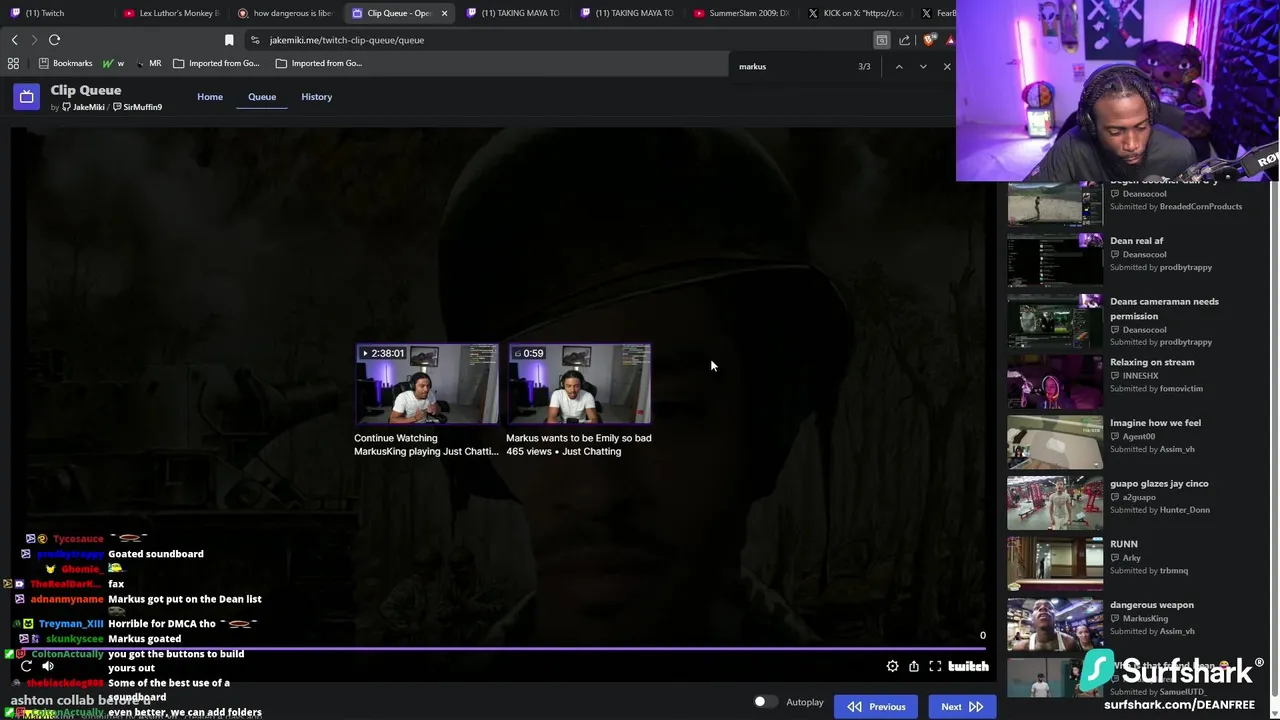Switch to the '(11) Twitch' browser tab

click(x=56, y=13)
